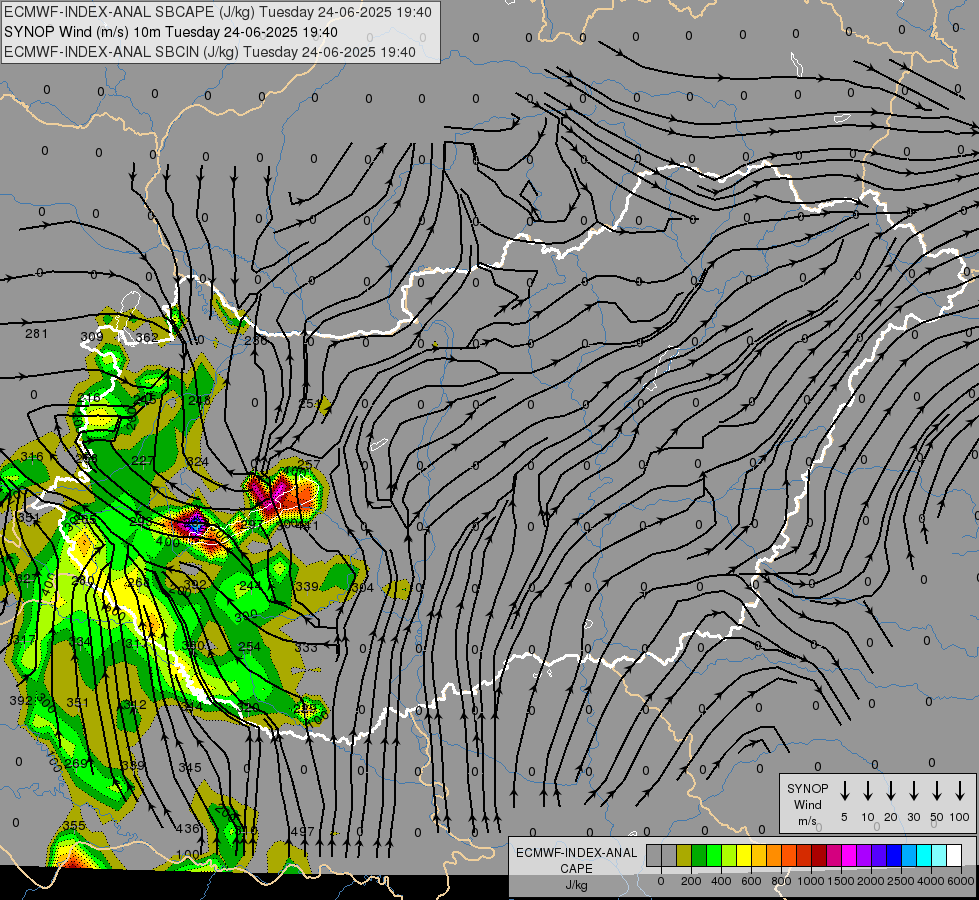Click the wind arrow above the 5 m/s label
This screenshot has width=979, height=900.
845,791
